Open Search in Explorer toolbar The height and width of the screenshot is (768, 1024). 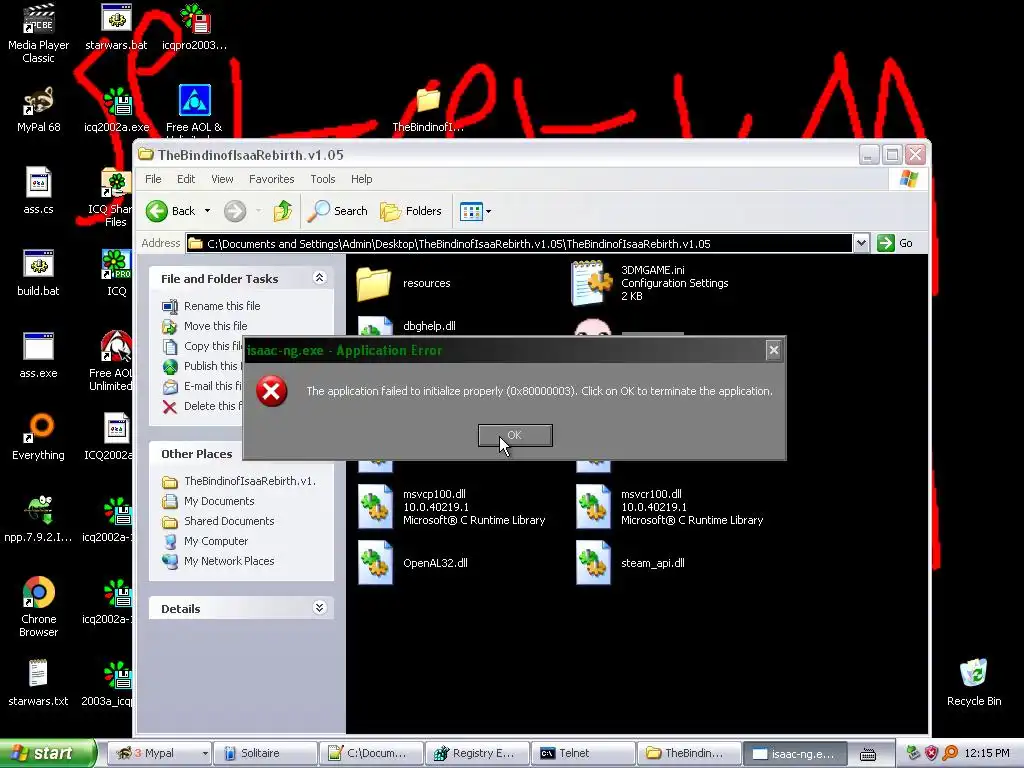click(x=338, y=211)
